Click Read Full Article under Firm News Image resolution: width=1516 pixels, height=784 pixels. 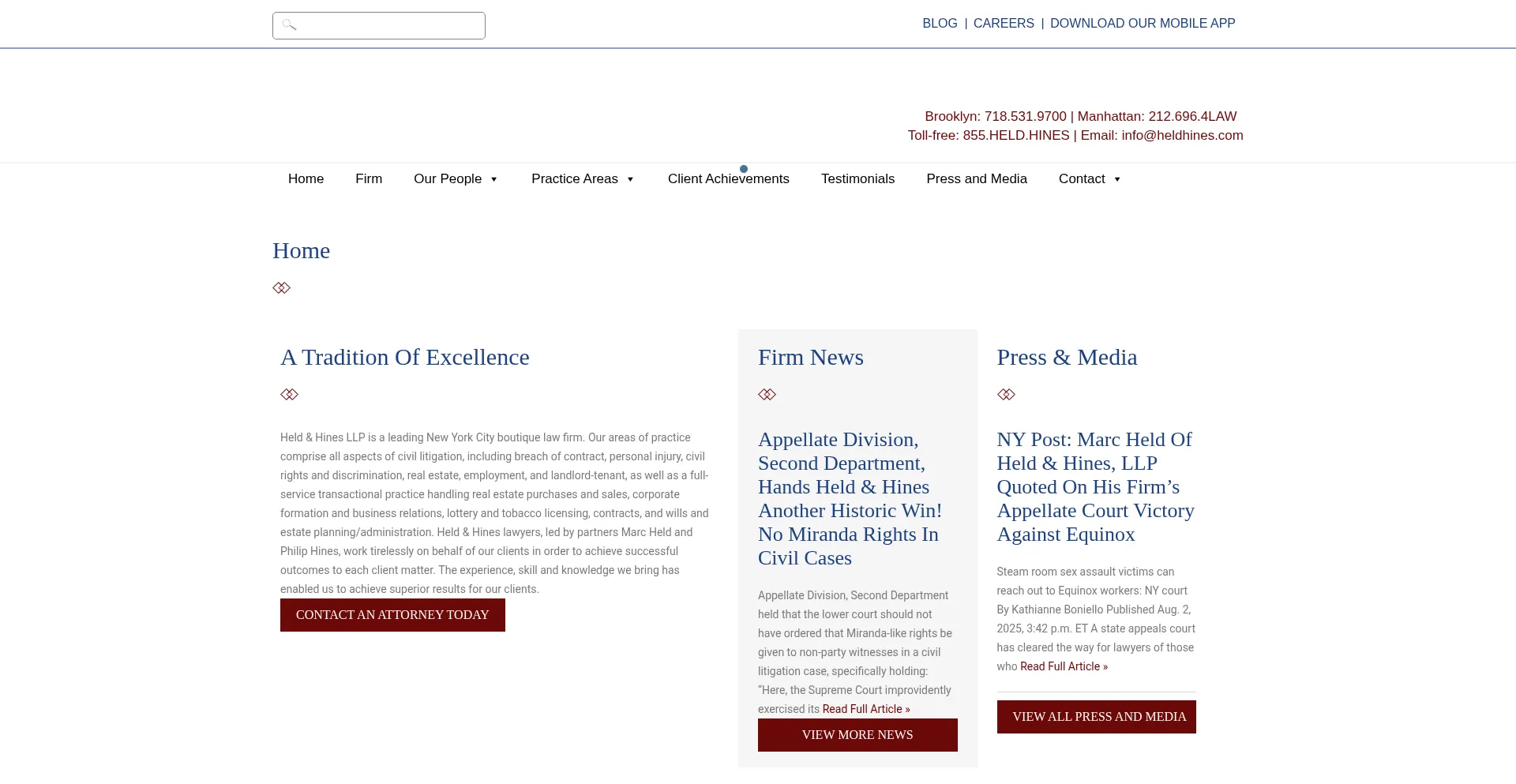click(866, 710)
